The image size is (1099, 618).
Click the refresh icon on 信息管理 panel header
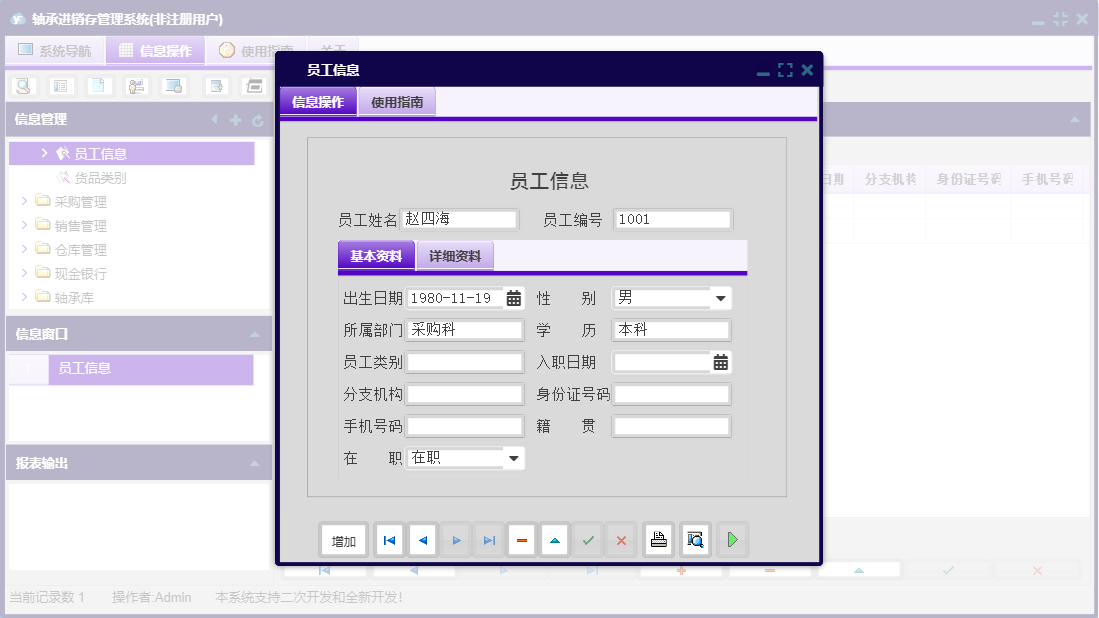[x=258, y=119]
